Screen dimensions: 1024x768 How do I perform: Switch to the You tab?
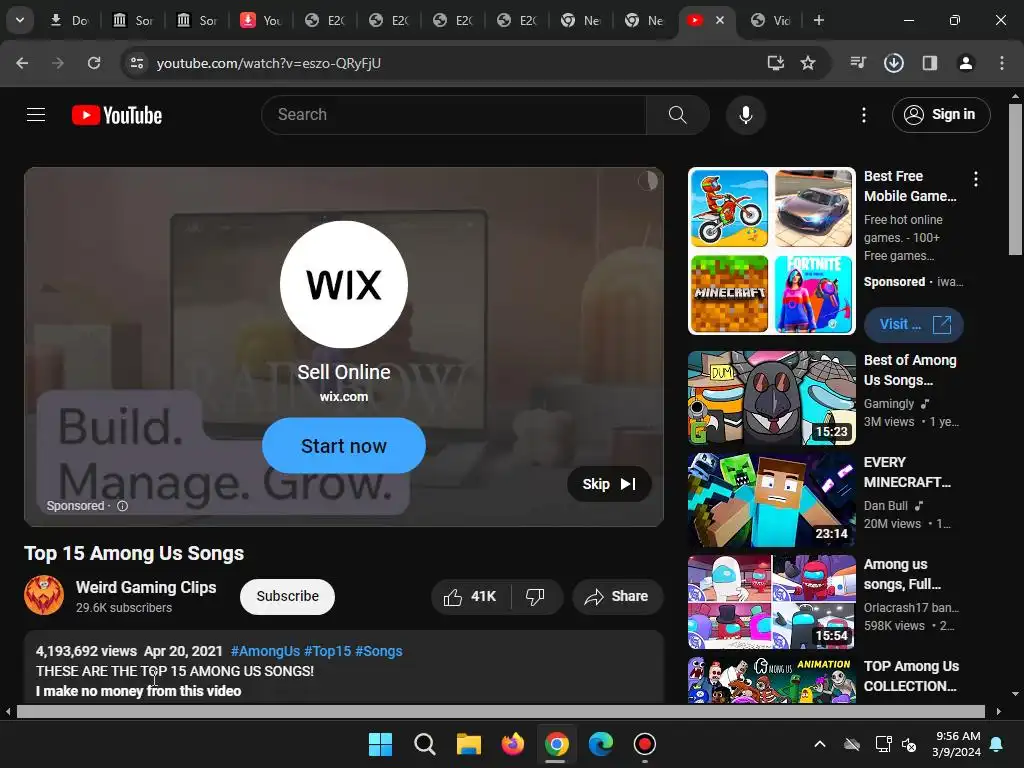click(261, 20)
